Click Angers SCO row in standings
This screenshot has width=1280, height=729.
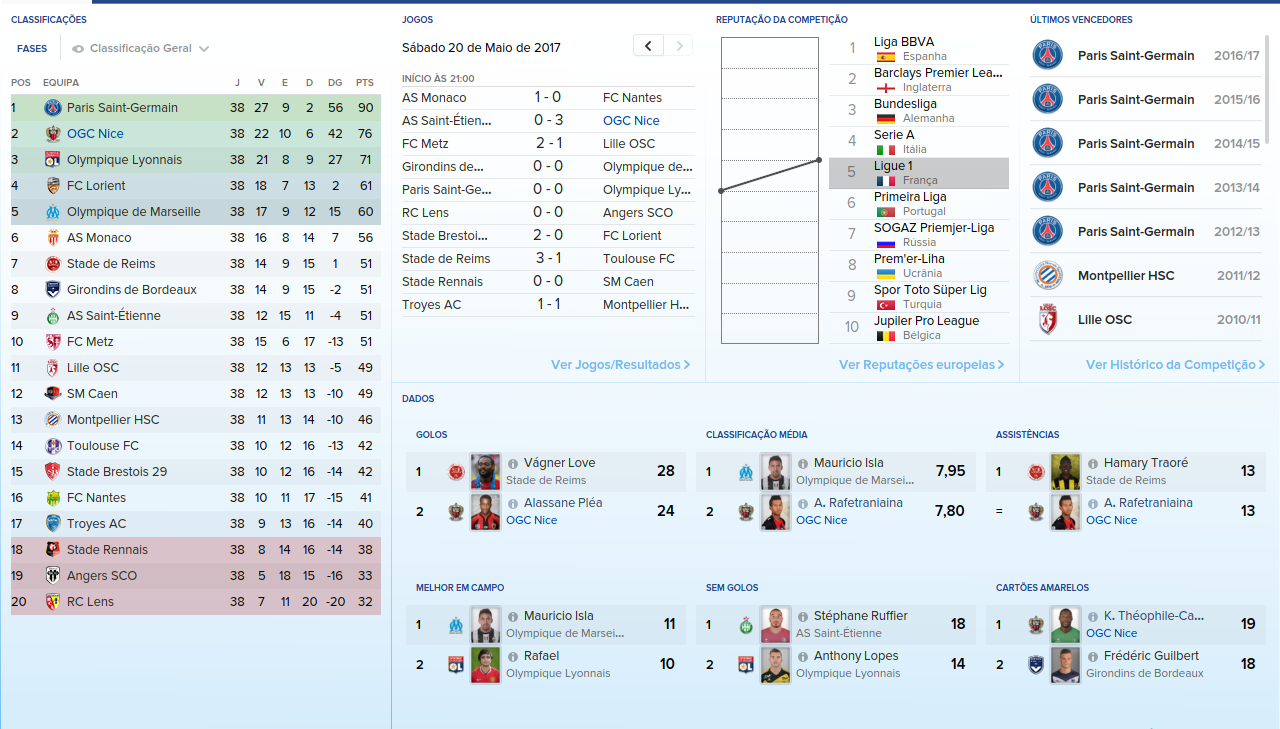pyautogui.click(x=196, y=575)
